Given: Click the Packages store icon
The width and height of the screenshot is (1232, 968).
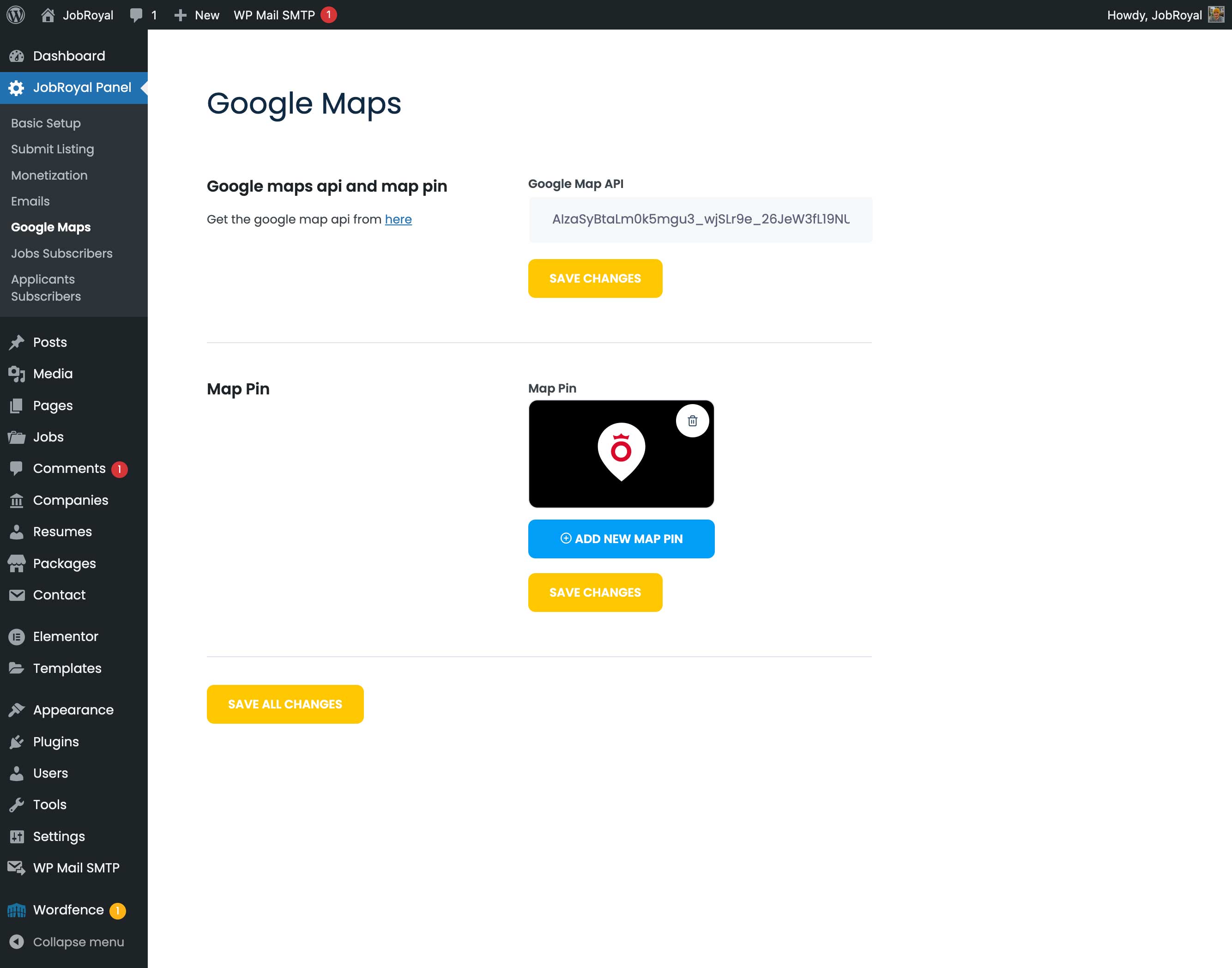Looking at the screenshot, I should click(17, 563).
